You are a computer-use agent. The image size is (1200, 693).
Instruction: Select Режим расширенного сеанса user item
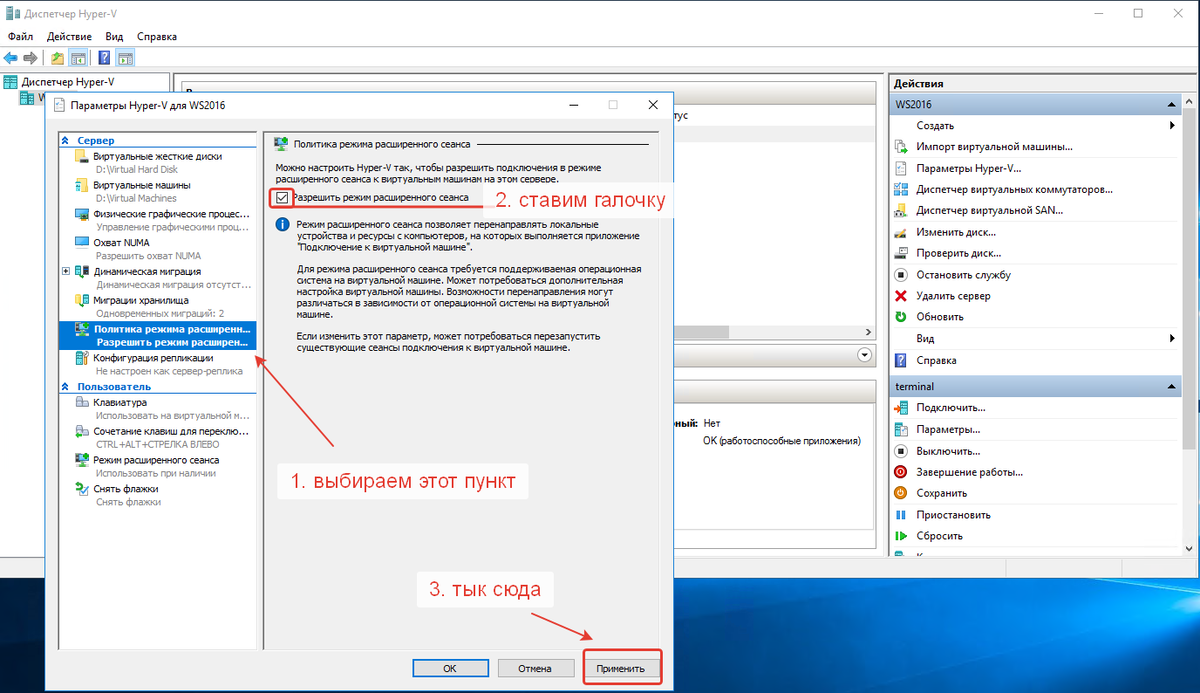click(155, 460)
